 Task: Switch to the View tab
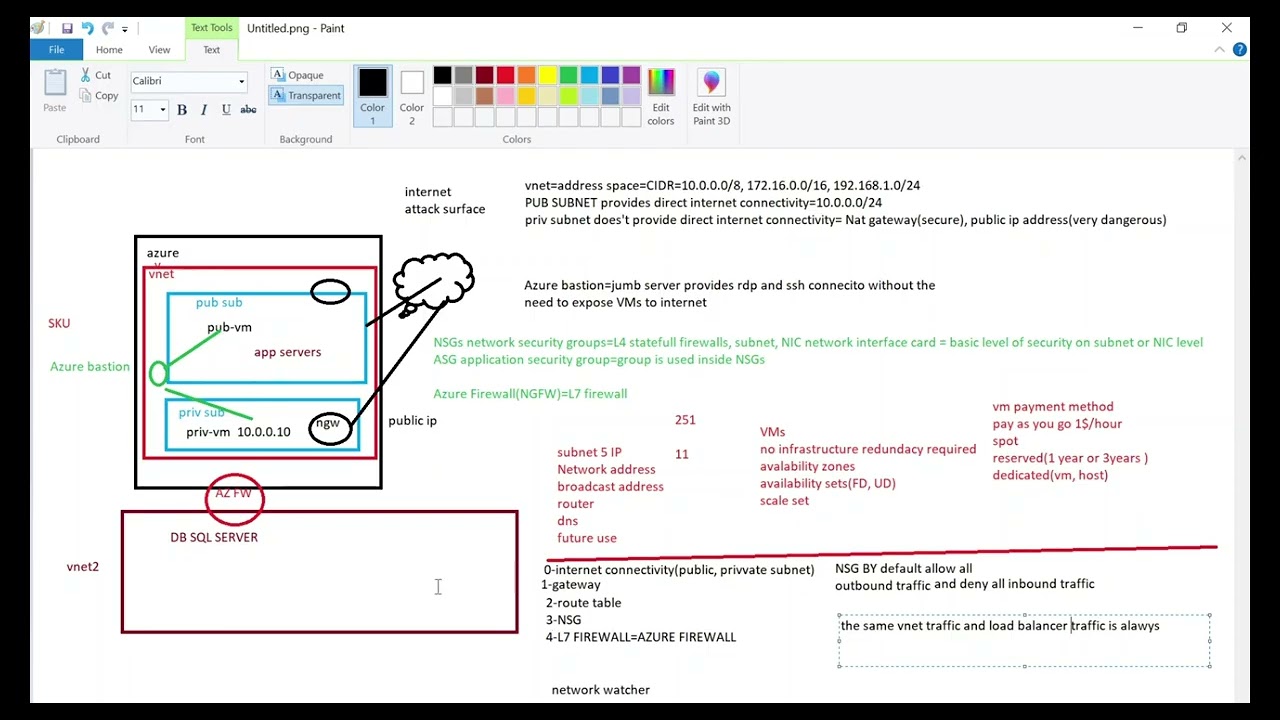tap(159, 49)
